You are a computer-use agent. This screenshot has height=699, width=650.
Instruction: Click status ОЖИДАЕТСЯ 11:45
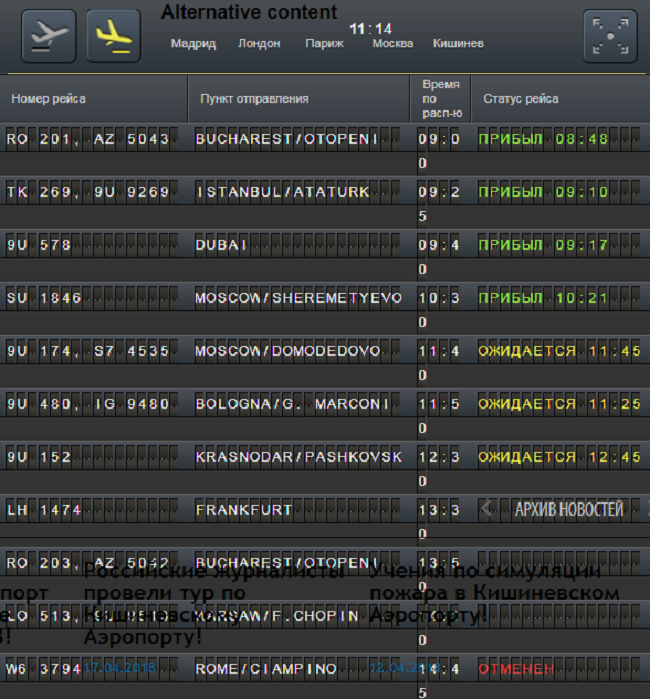[x=559, y=351]
